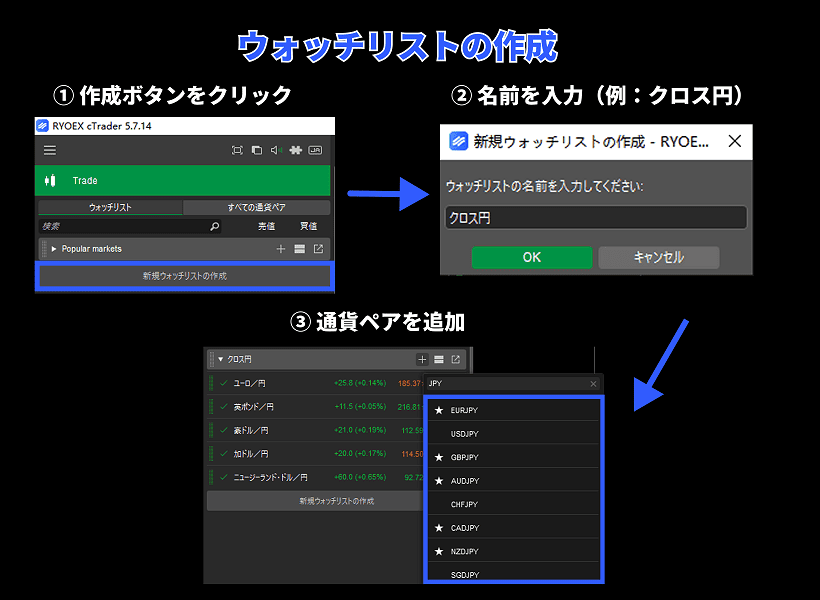Switch to the すべての通貨ペア tab
Image resolution: width=820 pixels, height=600 pixels.
tap(257, 208)
